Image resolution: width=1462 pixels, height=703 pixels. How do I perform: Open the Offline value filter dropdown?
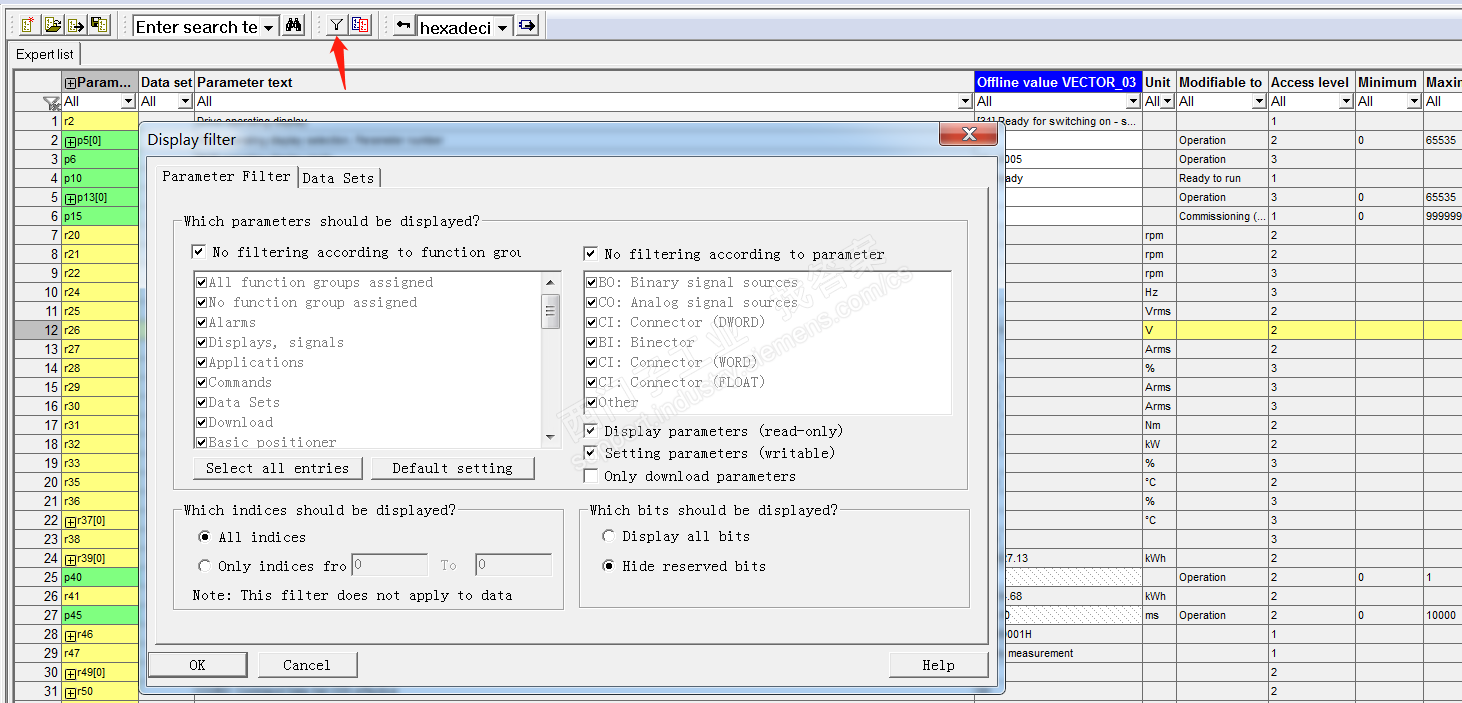click(1133, 101)
